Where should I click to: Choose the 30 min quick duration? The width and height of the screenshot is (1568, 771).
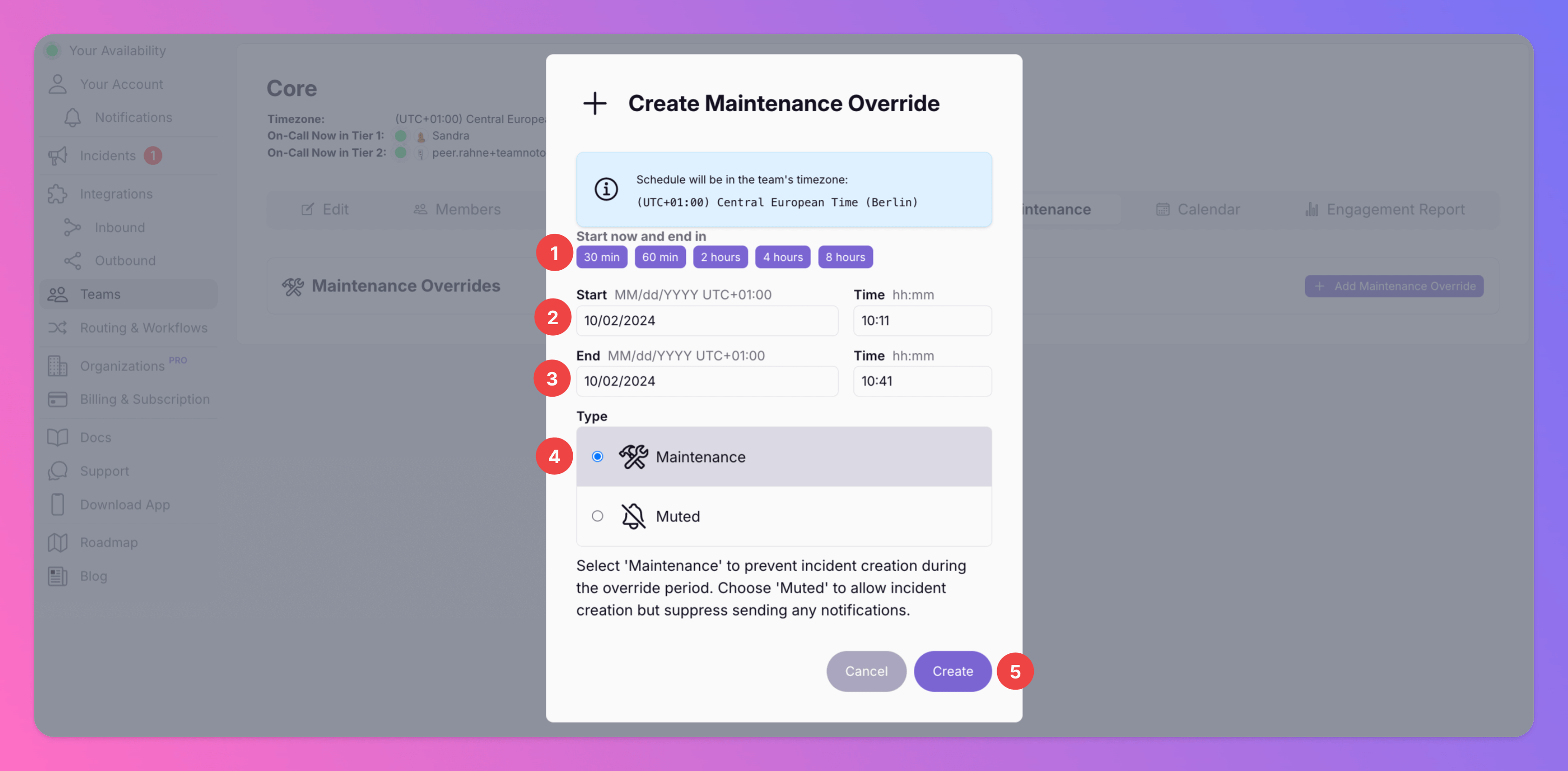coord(602,258)
